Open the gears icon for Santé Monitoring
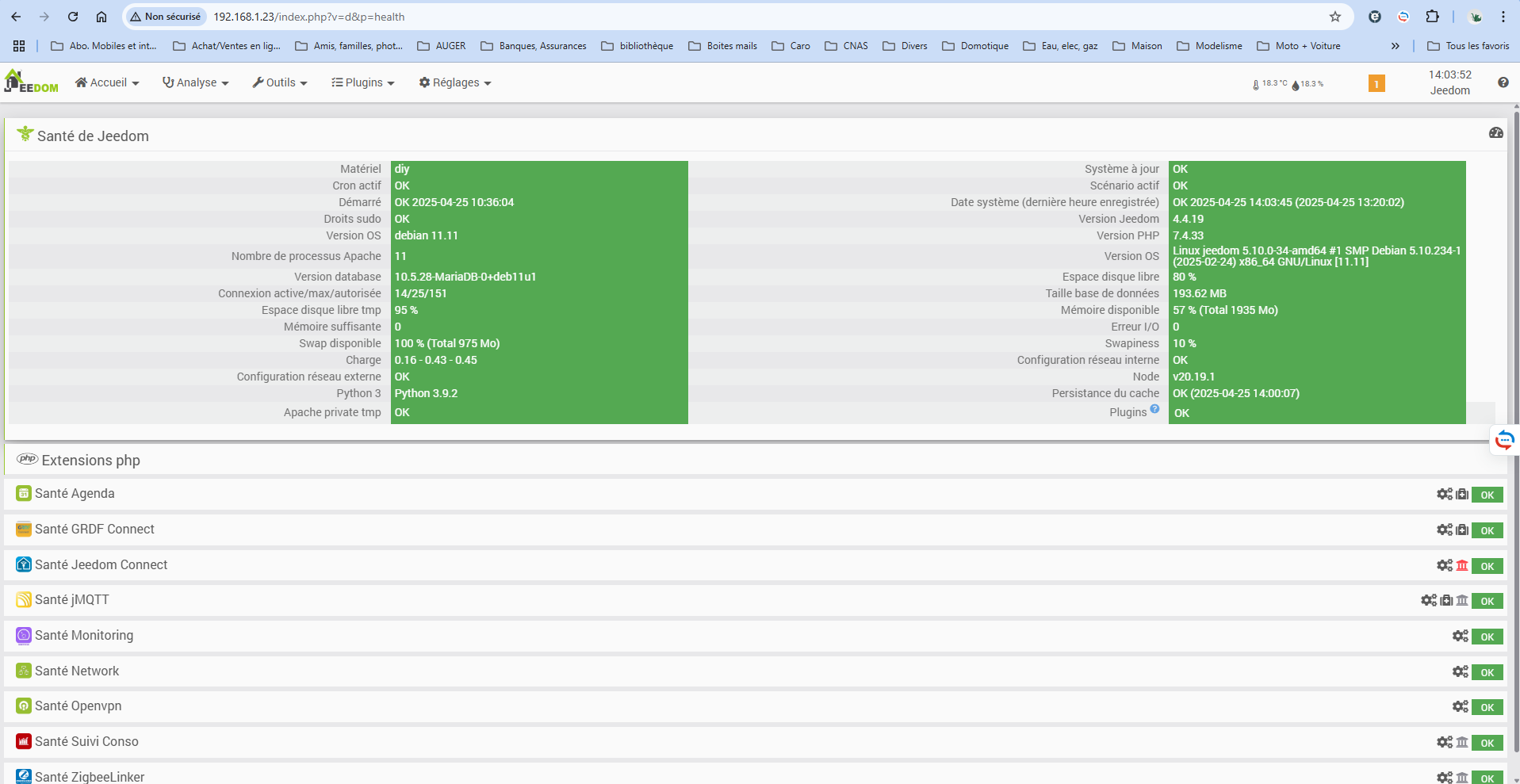 (x=1461, y=636)
